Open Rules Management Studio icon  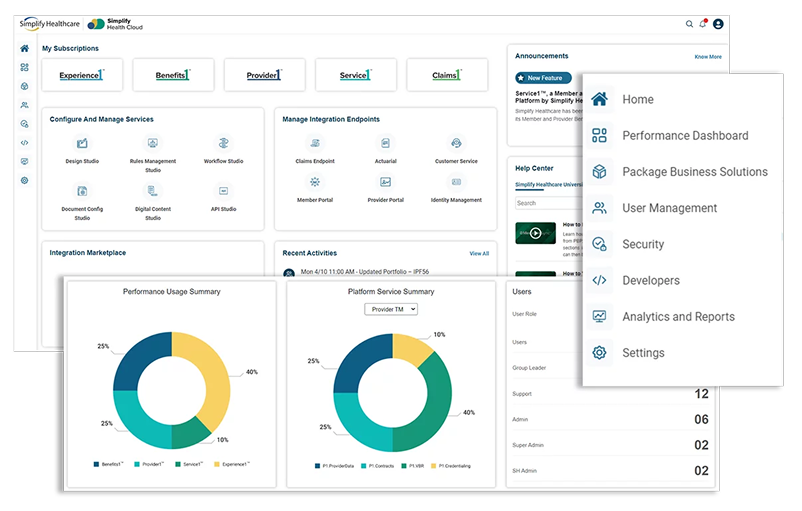pos(153,144)
